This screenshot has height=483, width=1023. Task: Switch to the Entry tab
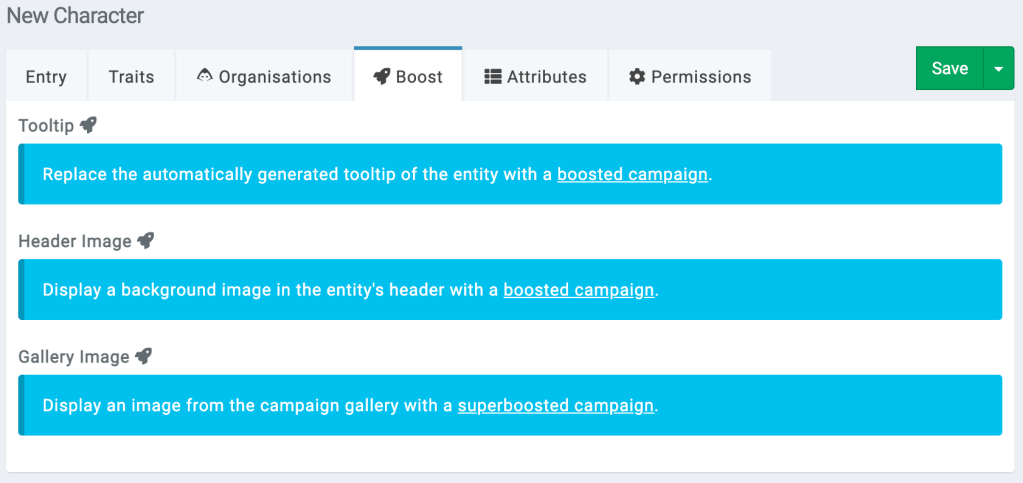point(46,76)
